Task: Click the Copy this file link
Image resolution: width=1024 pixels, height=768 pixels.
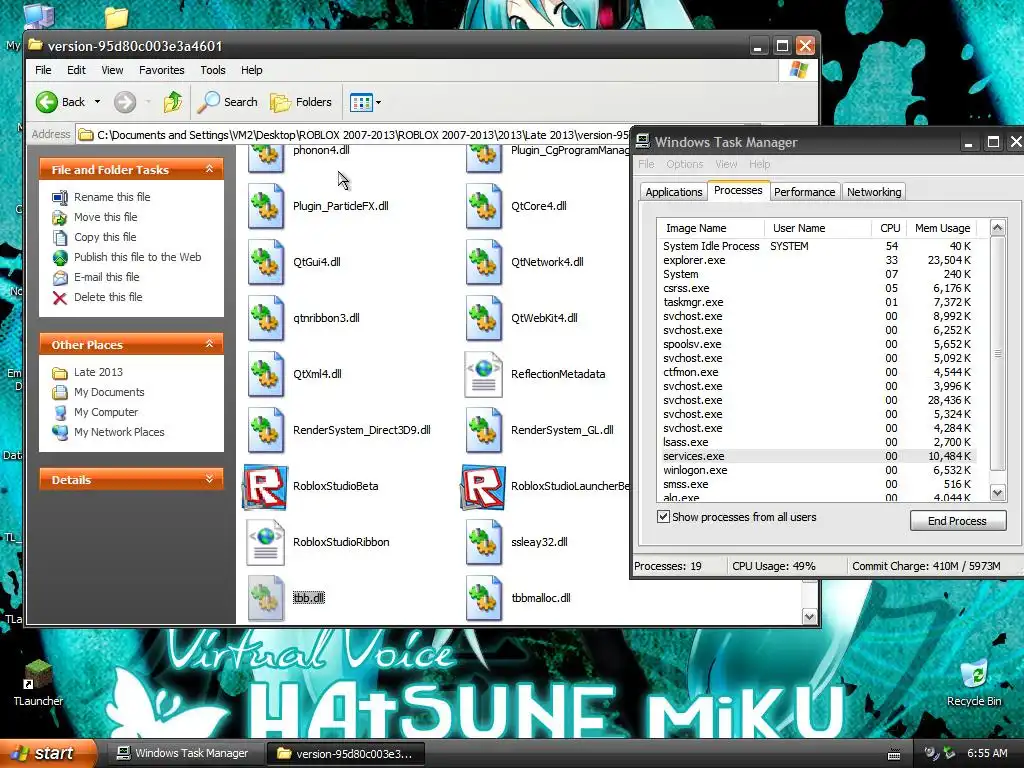Action: (104, 237)
